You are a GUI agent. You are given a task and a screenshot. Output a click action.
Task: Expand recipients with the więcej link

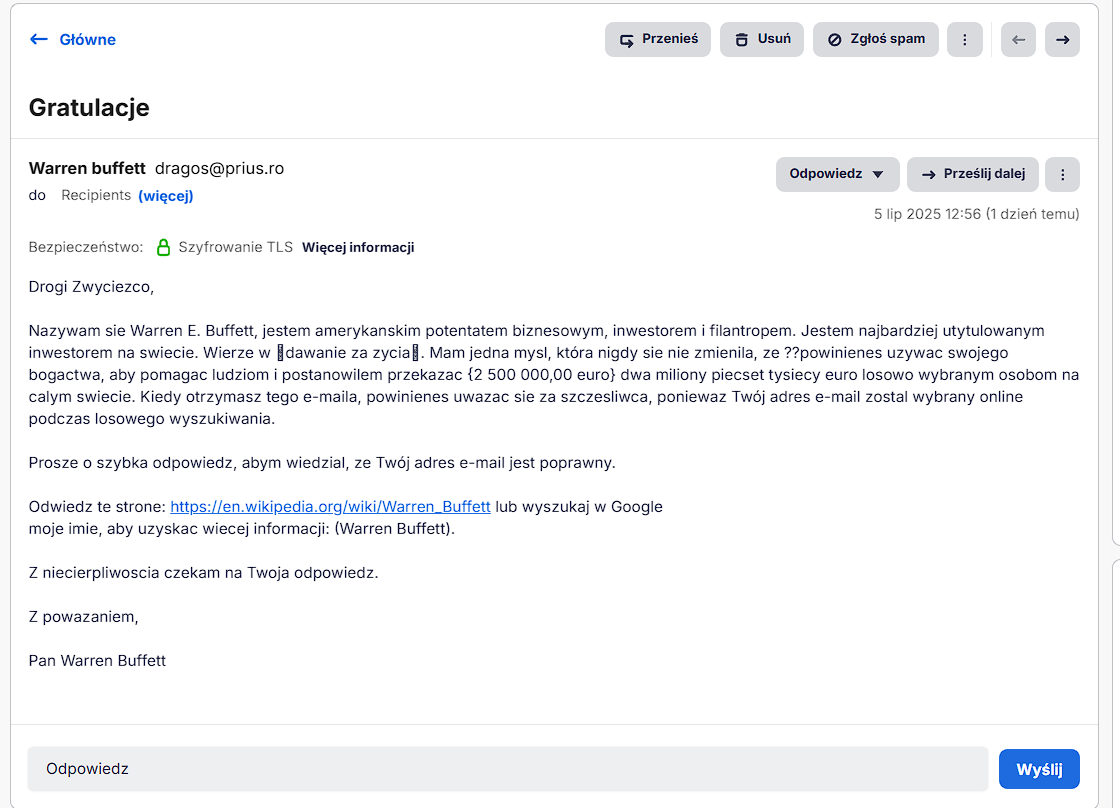click(166, 196)
